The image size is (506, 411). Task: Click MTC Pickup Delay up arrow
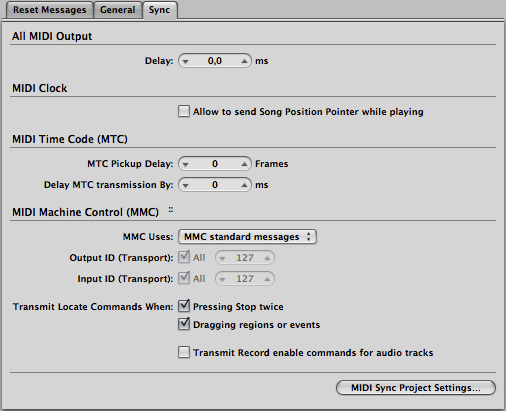point(244,164)
